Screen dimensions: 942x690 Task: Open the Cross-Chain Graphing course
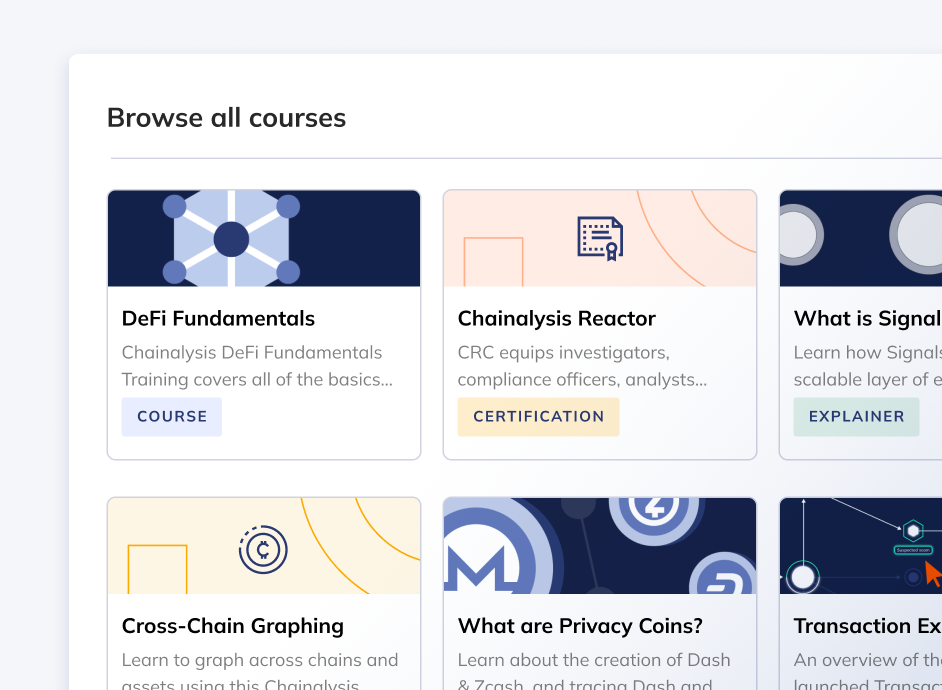point(232,626)
